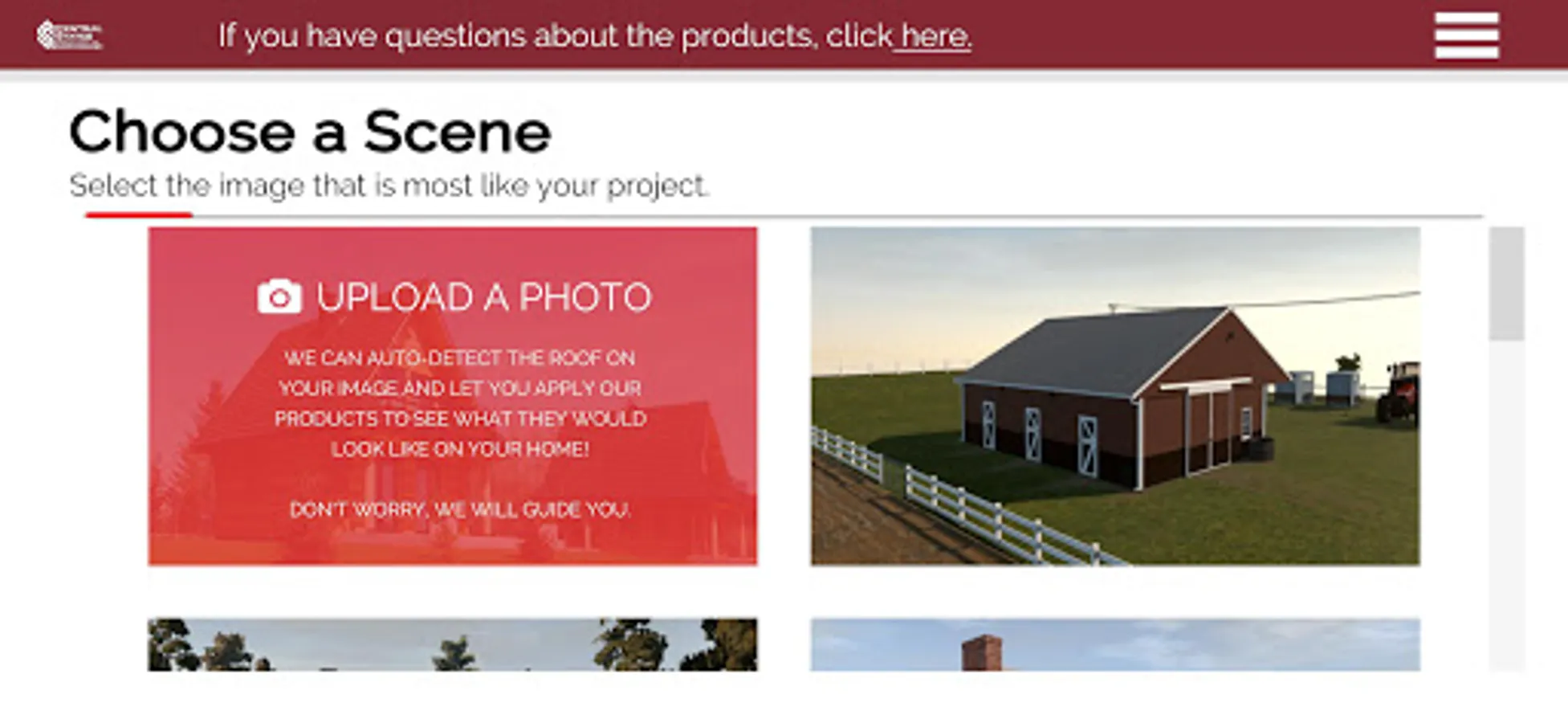
Task: Click the "Don't worry, we will guide you" text
Action: (460, 509)
